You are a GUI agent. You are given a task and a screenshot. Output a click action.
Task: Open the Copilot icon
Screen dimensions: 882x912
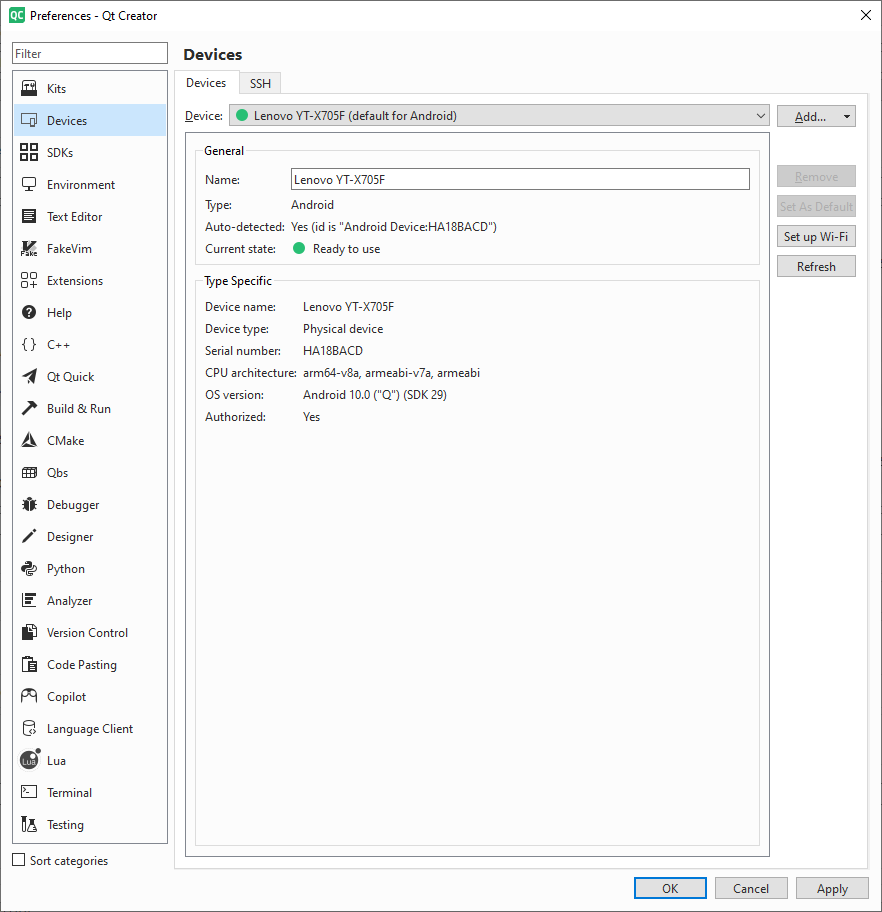pyautogui.click(x=29, y=696)
